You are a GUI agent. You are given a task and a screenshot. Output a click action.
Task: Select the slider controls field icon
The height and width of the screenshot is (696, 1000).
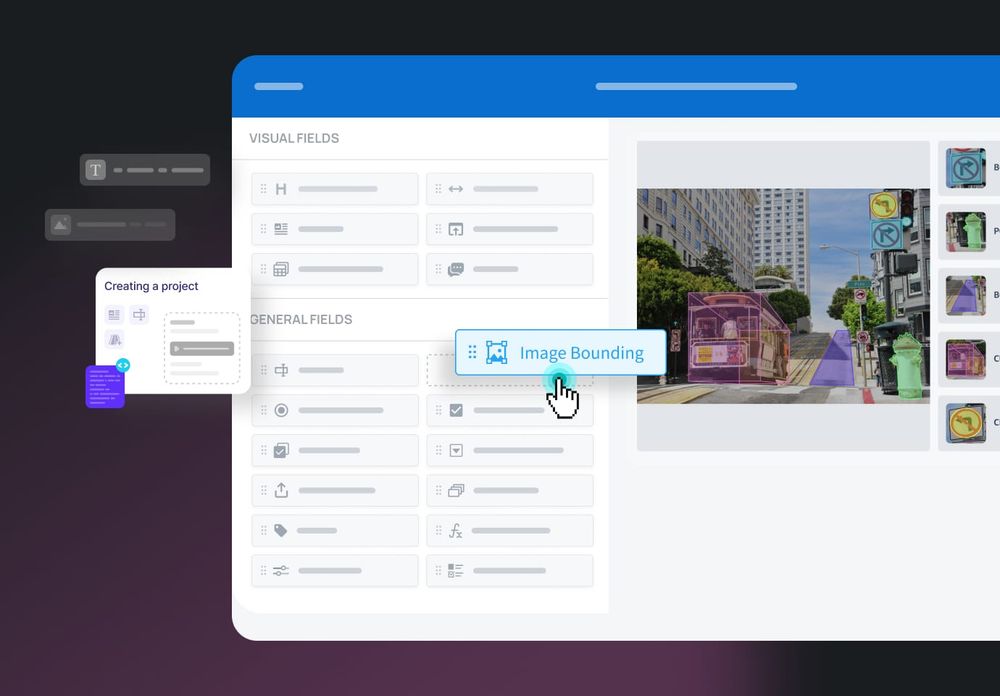click(x=281, y=571)
